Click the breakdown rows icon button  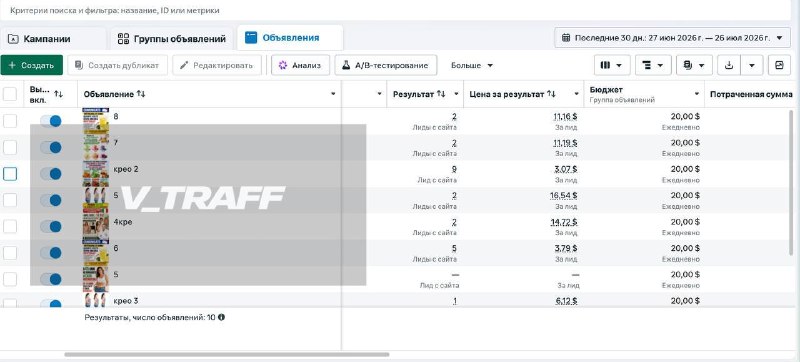pos(653,65)
